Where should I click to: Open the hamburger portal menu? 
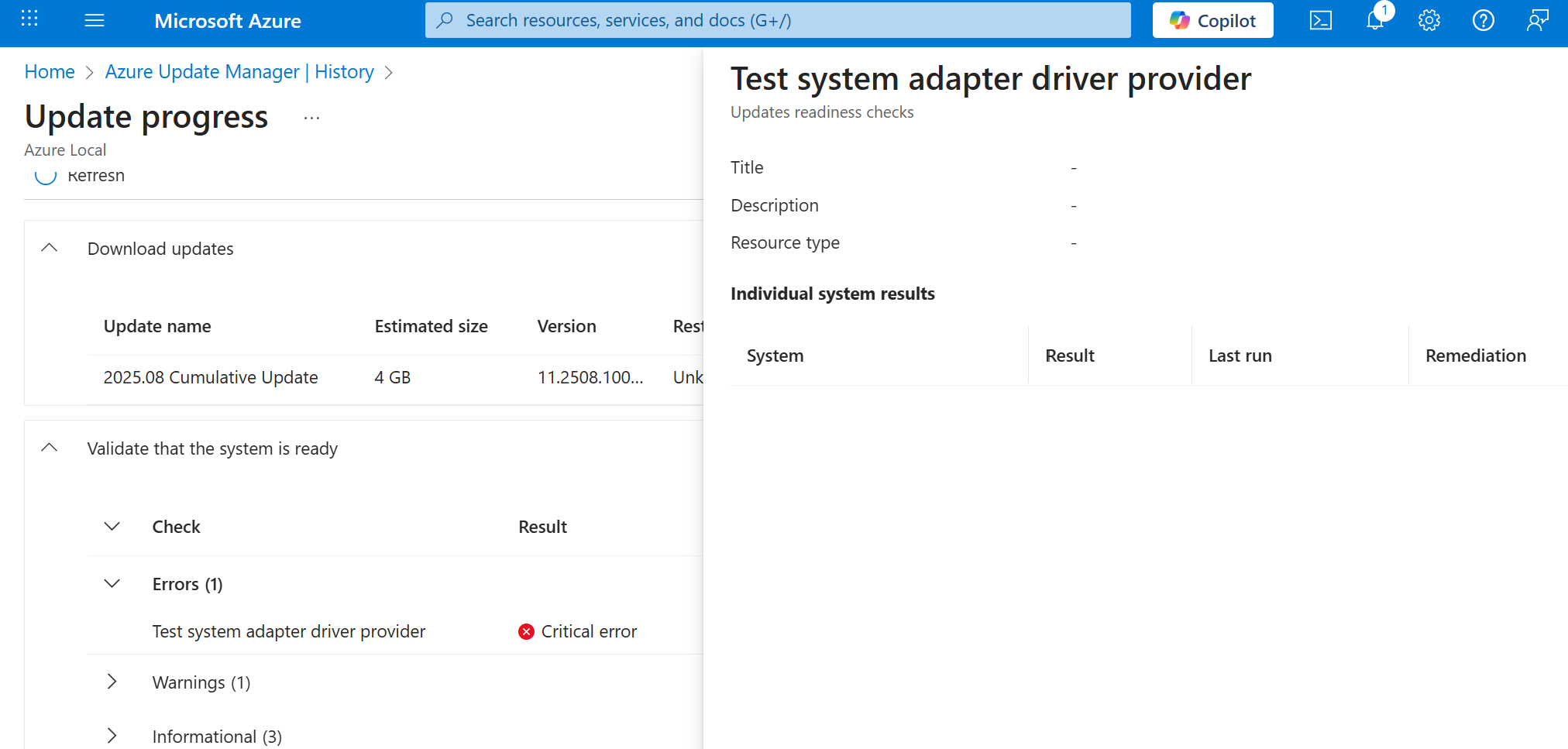95,20
